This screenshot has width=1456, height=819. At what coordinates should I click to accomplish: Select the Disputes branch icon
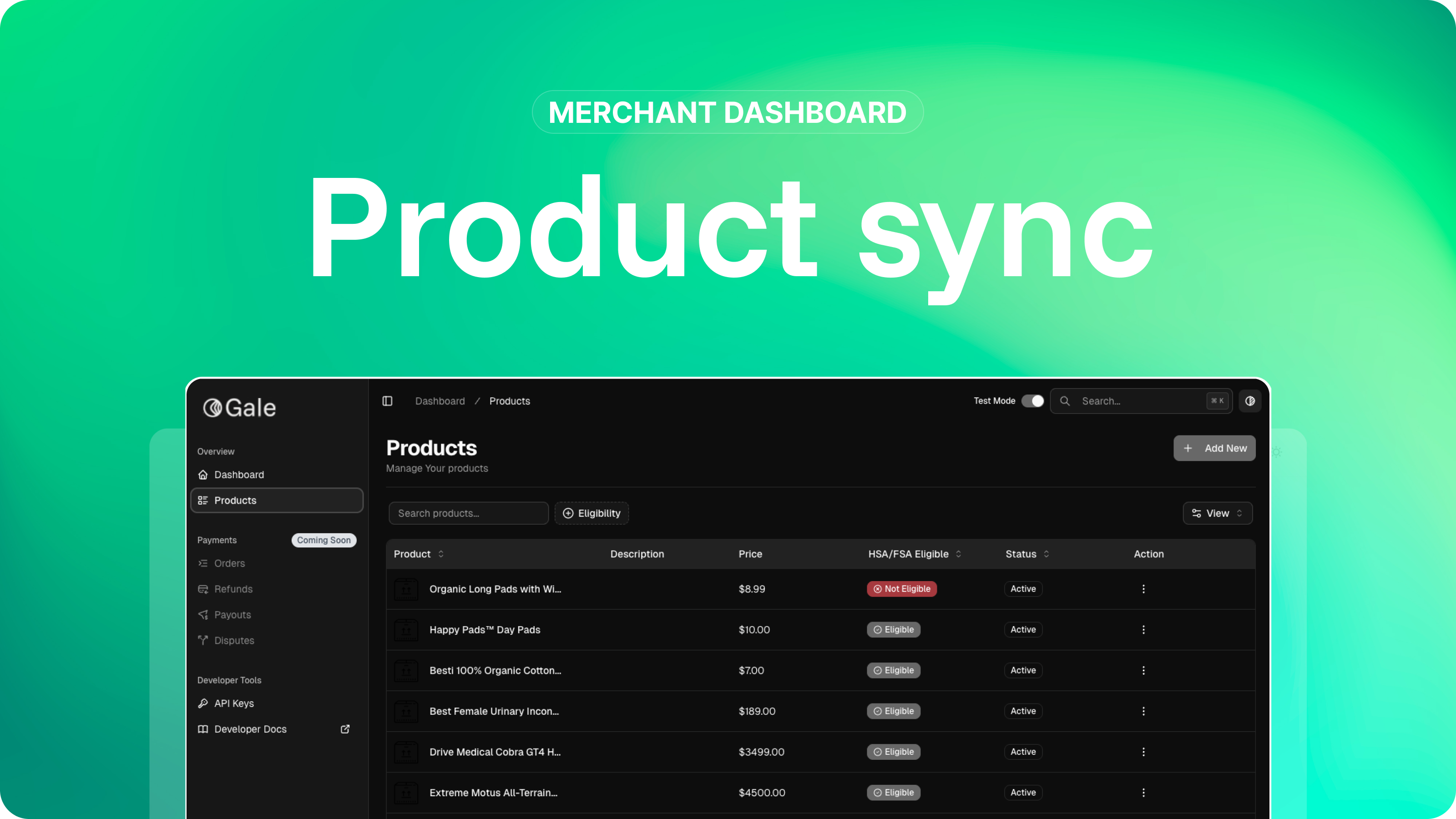tap(203, 640)
